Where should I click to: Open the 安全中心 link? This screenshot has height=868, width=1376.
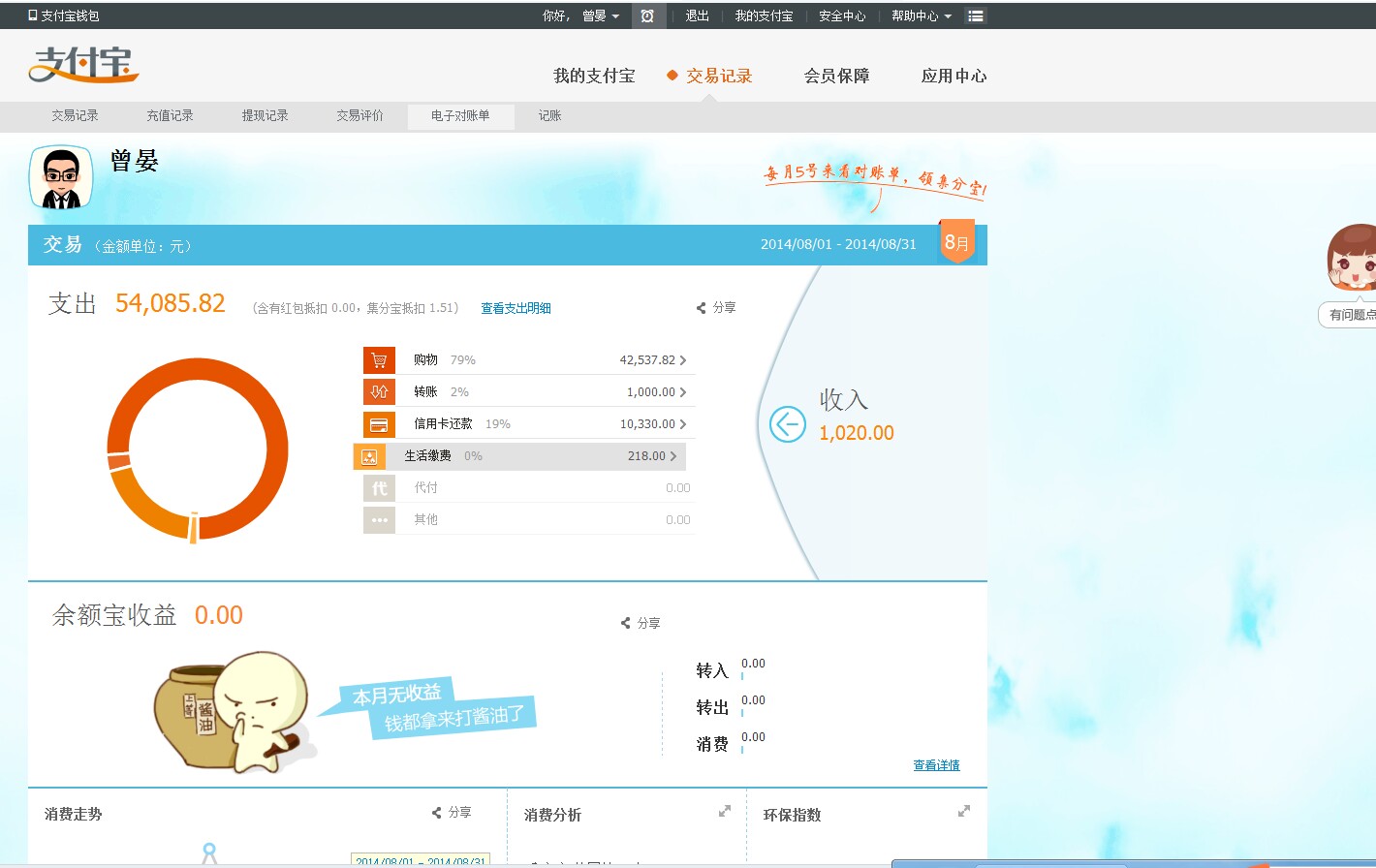(x=842, y=16)
